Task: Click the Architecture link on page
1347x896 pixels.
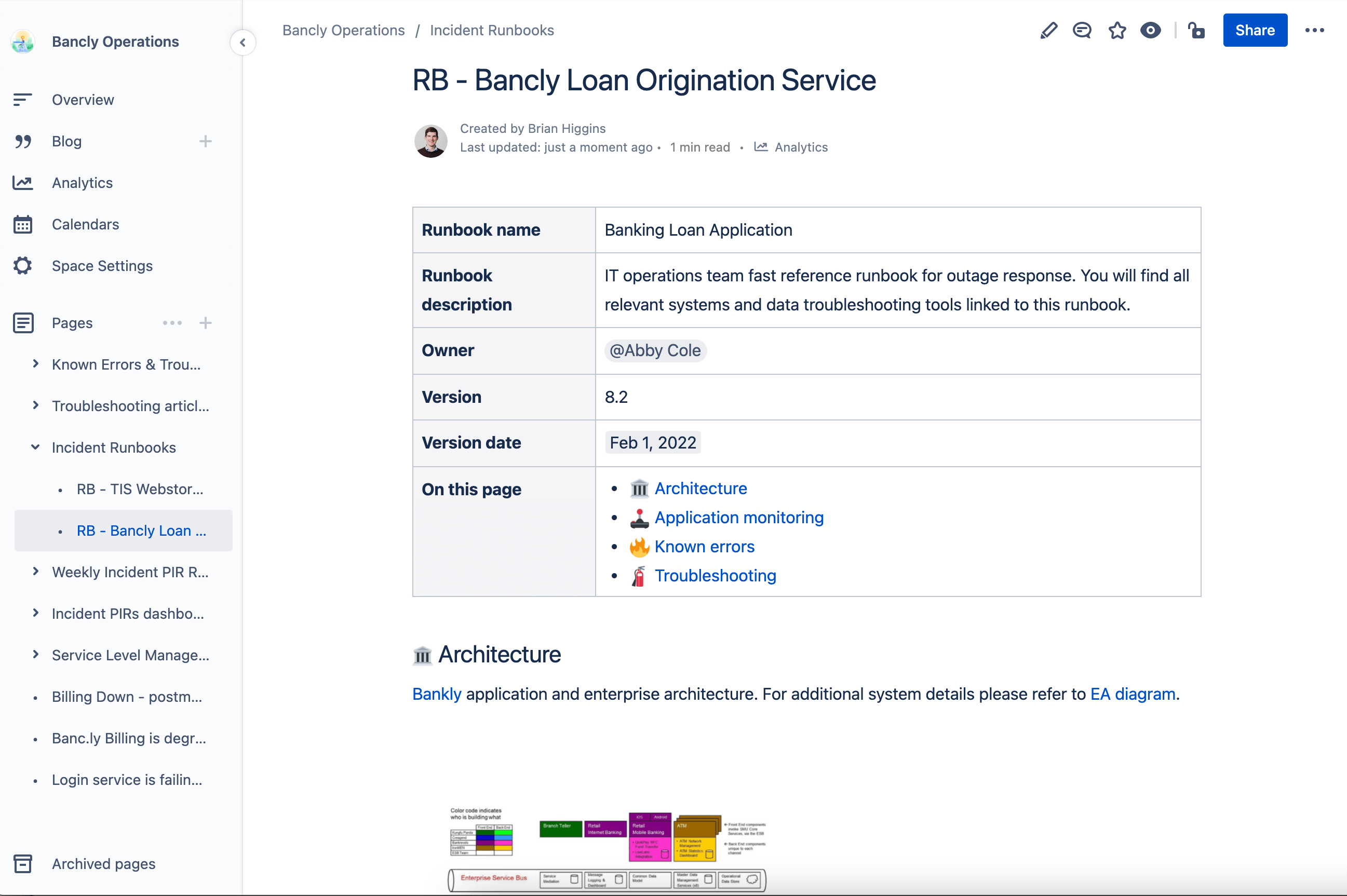Action: click(700, 488)
